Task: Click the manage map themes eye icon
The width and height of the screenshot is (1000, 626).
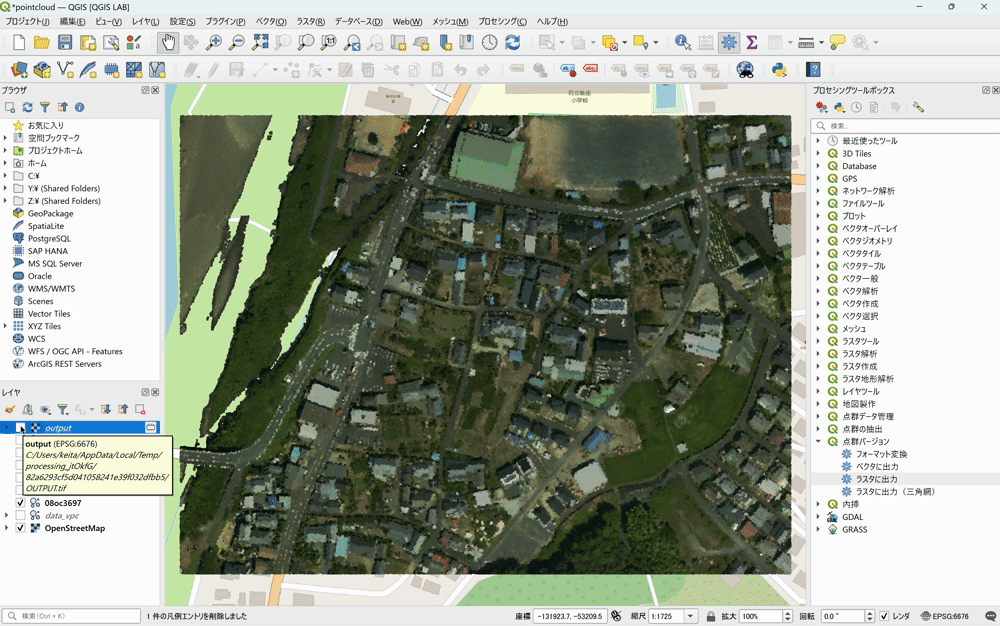Action: [45, 409]
